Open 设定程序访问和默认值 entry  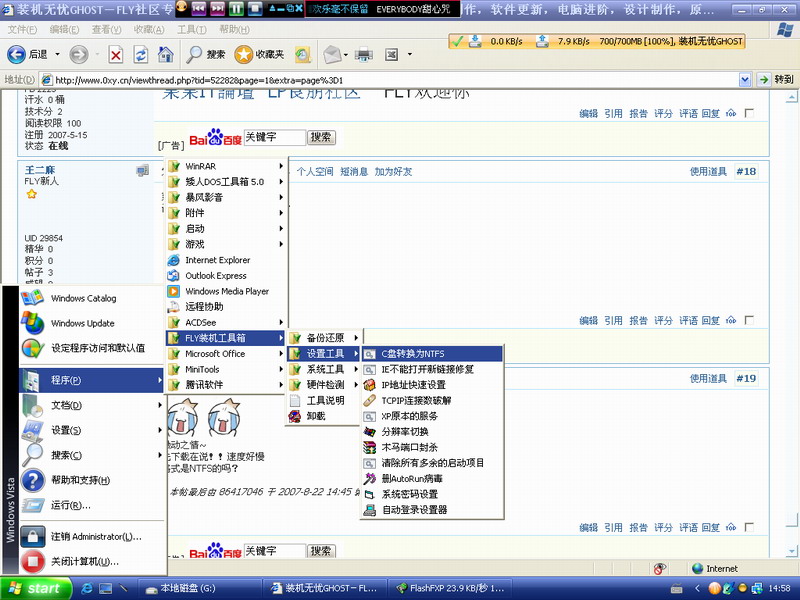coord(92,348)
